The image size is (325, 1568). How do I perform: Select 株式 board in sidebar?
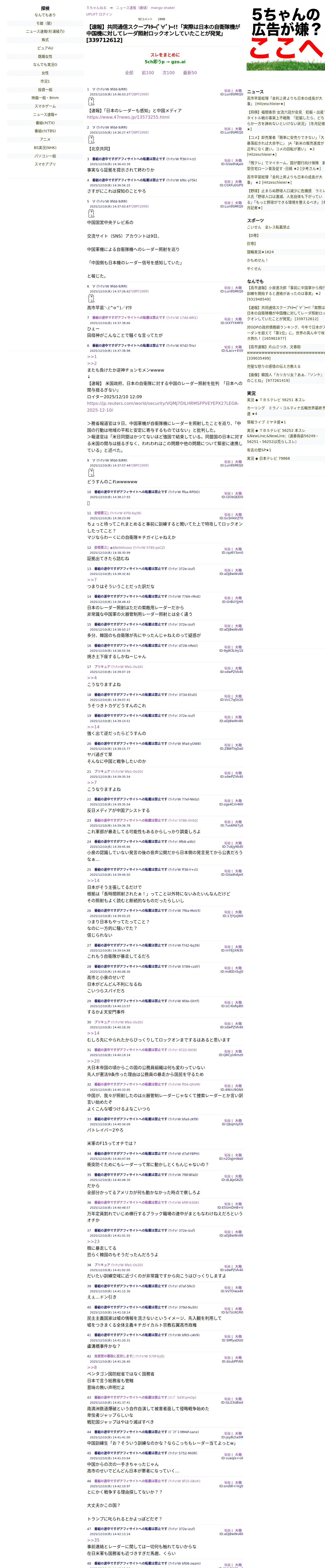pos(45,39)
